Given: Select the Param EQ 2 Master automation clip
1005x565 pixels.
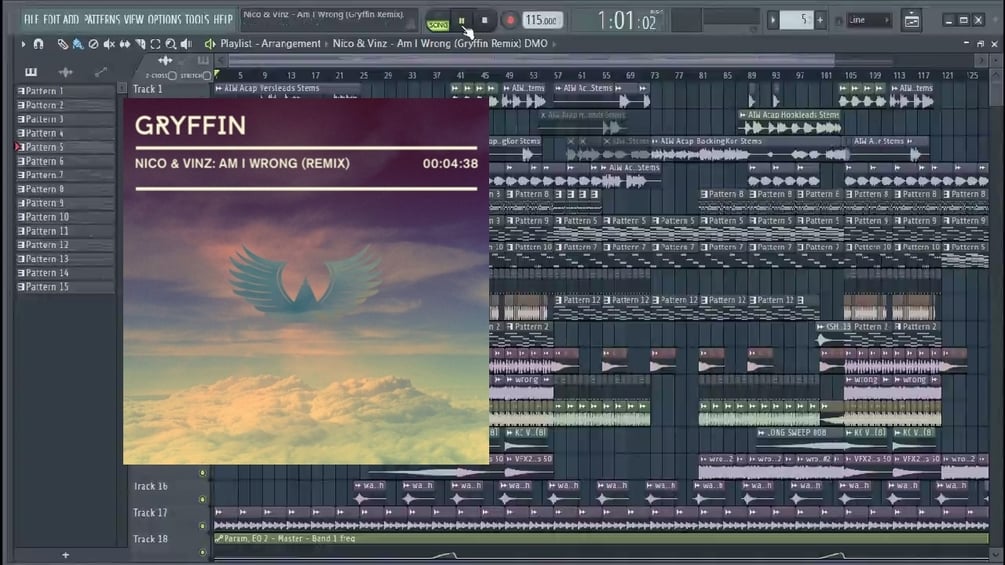Looking at the screenshot, I should [x=601, y=539].
